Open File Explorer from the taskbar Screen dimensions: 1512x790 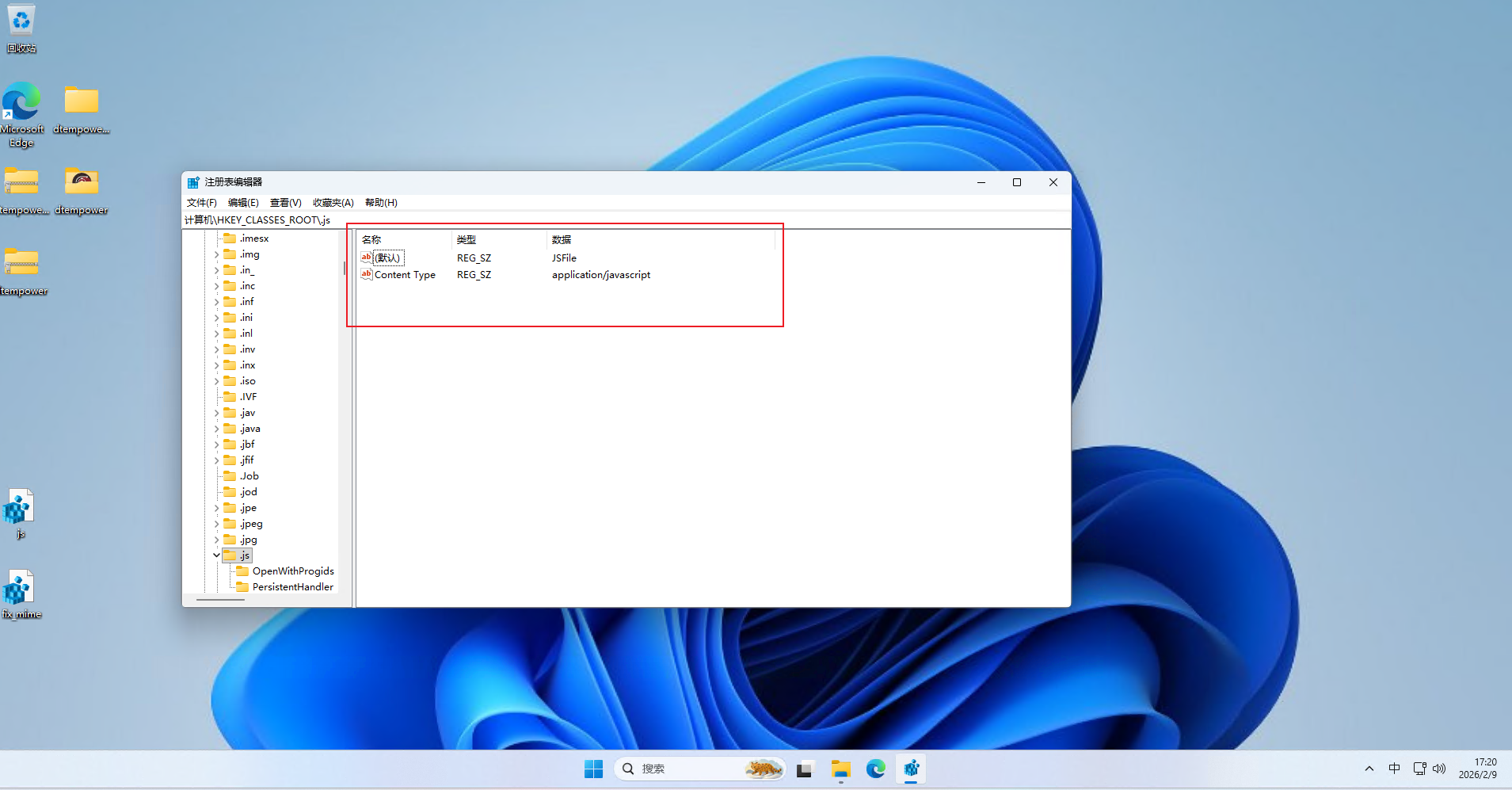pyautogui.click(x=840, y=769)
